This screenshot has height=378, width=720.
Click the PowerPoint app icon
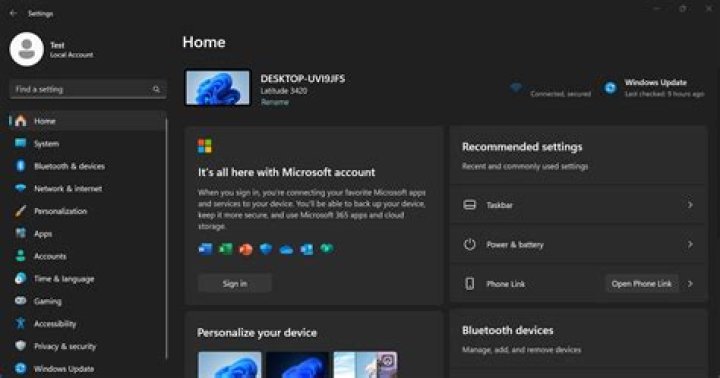pos(246,249)
